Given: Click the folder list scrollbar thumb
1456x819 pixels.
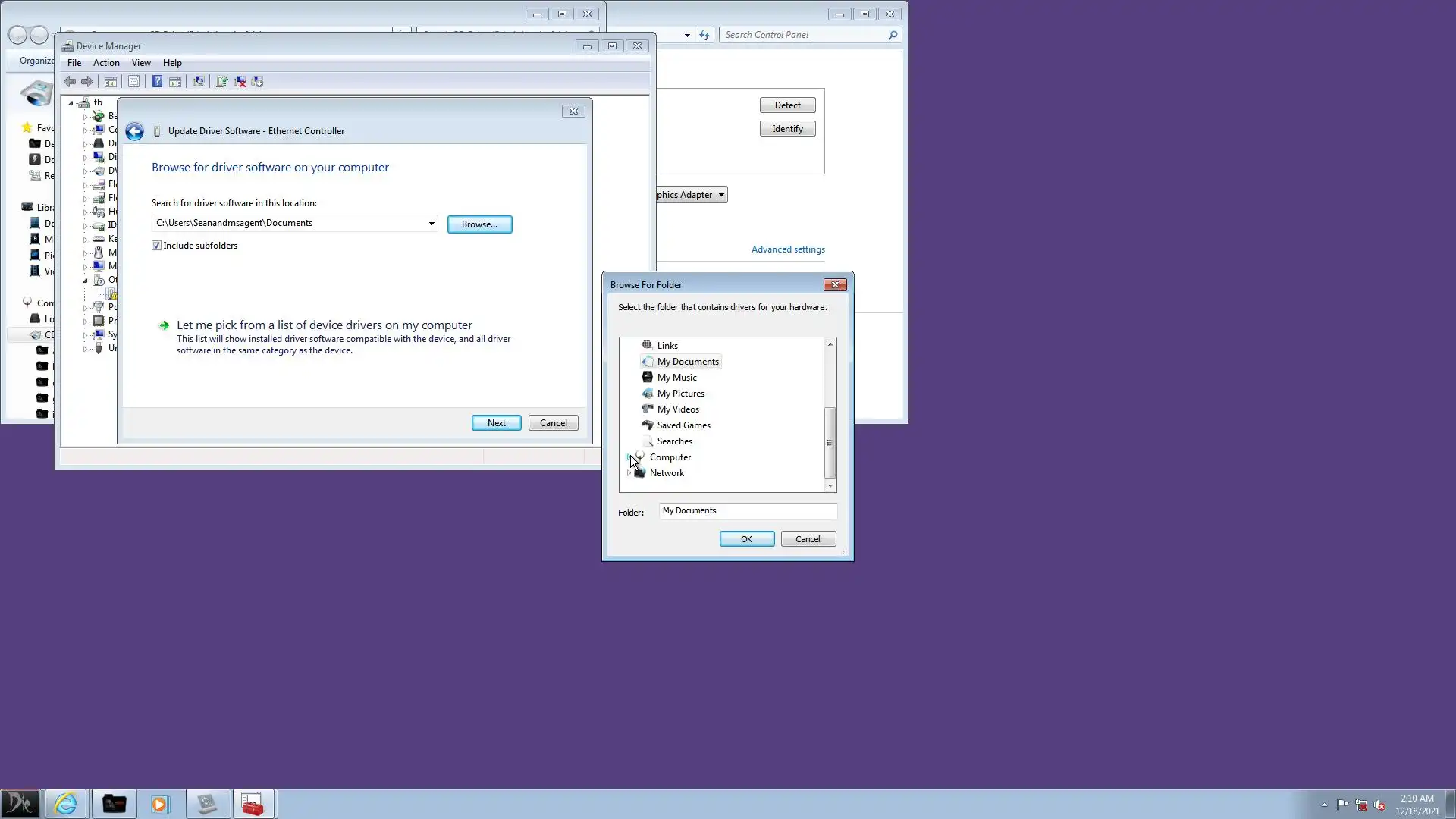Looking at the screenshot, I should pyautogui.click(x=830, y=442).
